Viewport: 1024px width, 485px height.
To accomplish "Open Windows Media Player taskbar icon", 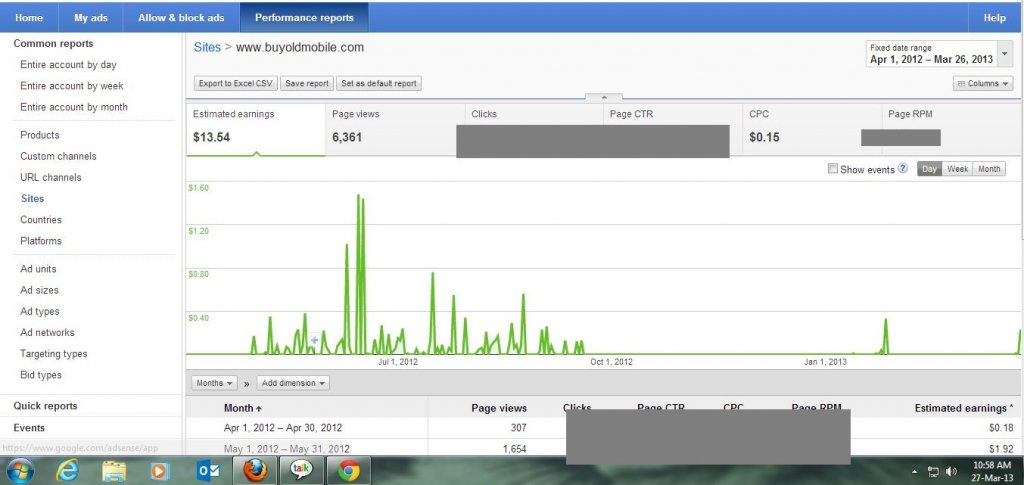I will [x=159, y=471].
